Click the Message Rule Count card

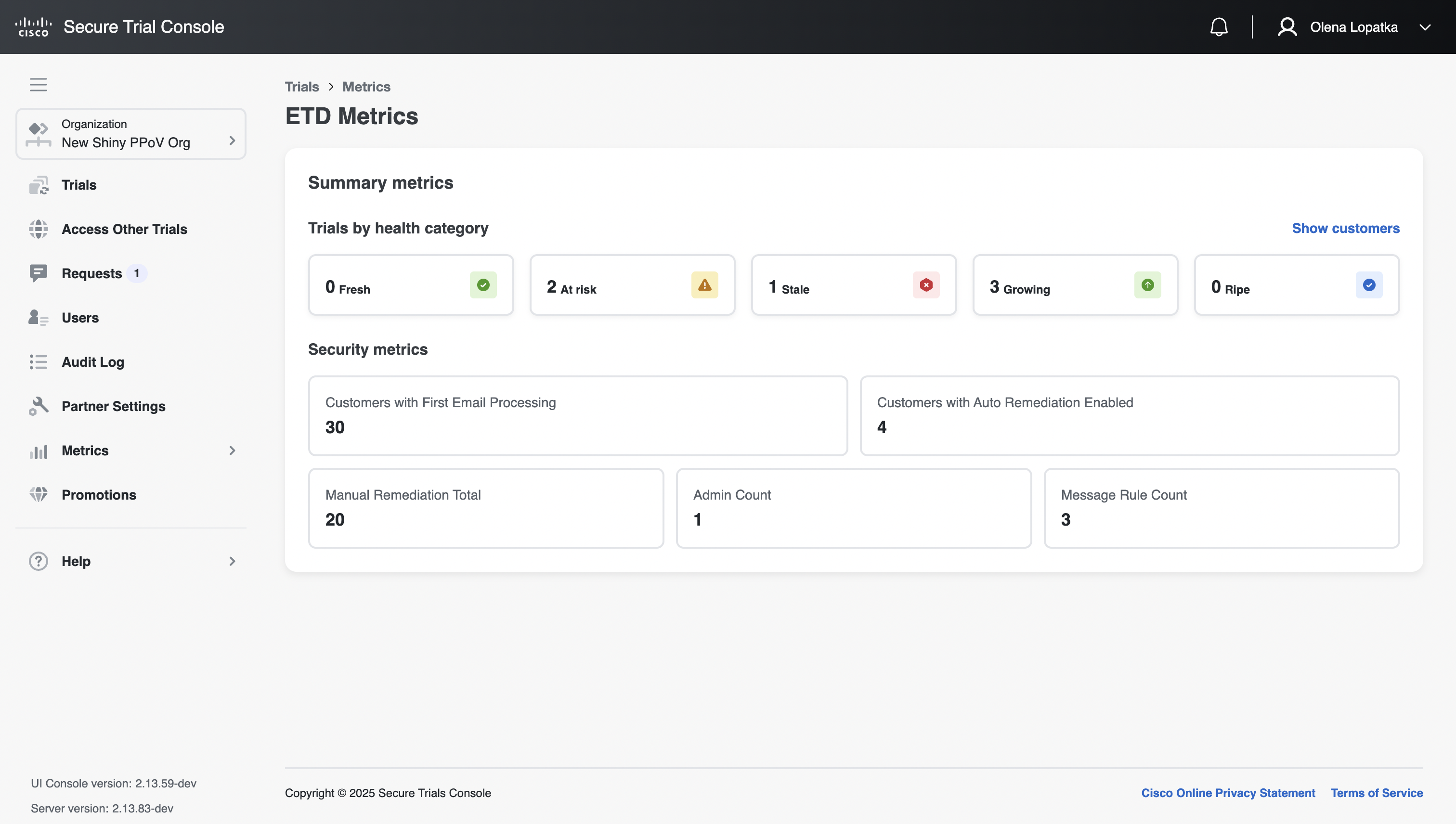tap(1222, 508)
